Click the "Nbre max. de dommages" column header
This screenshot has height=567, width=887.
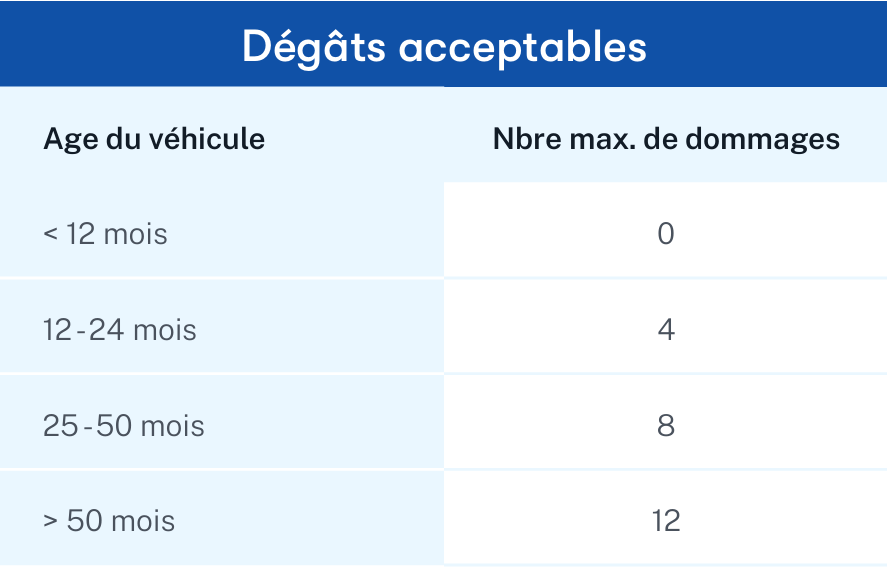tap(666, 138)
